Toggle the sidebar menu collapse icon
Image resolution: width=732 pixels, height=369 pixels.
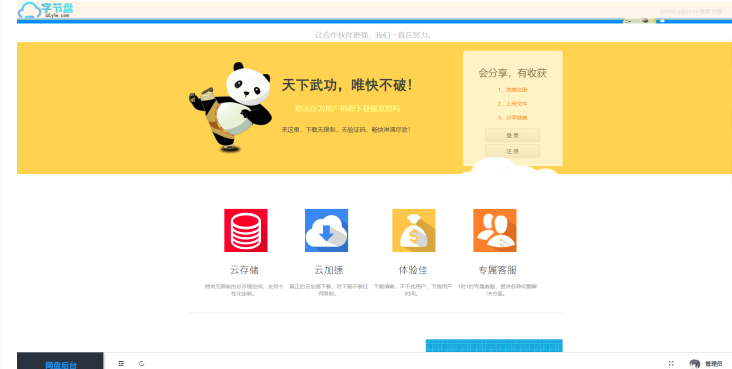121,363
